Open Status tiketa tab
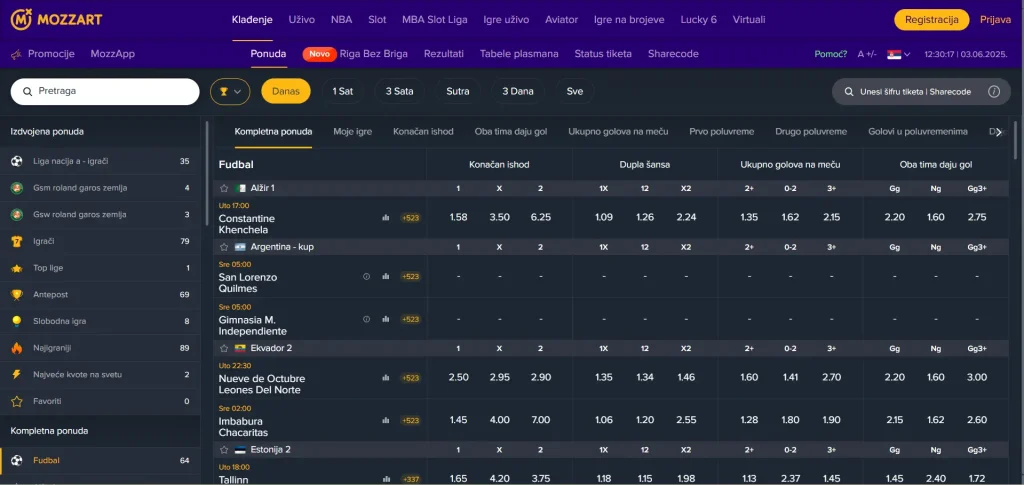The image size is (1024, 485). (603, 54)
